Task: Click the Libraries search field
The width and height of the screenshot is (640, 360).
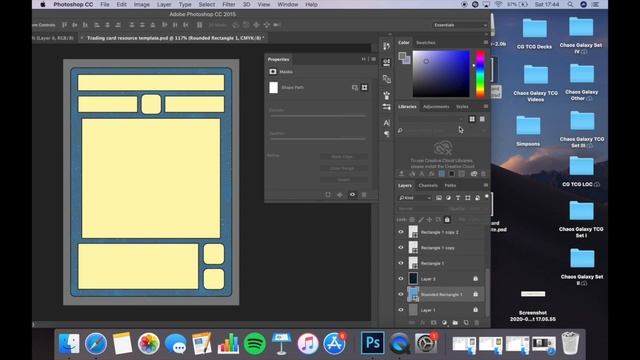Action: click(442, 131)
